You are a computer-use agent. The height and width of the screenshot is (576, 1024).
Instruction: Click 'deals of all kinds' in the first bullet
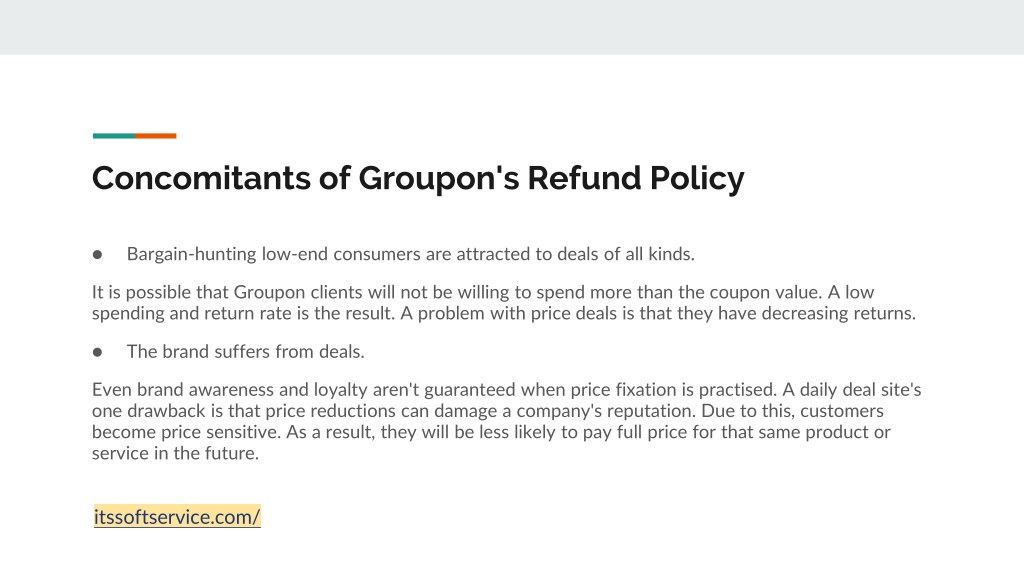[x=626, y=254]
